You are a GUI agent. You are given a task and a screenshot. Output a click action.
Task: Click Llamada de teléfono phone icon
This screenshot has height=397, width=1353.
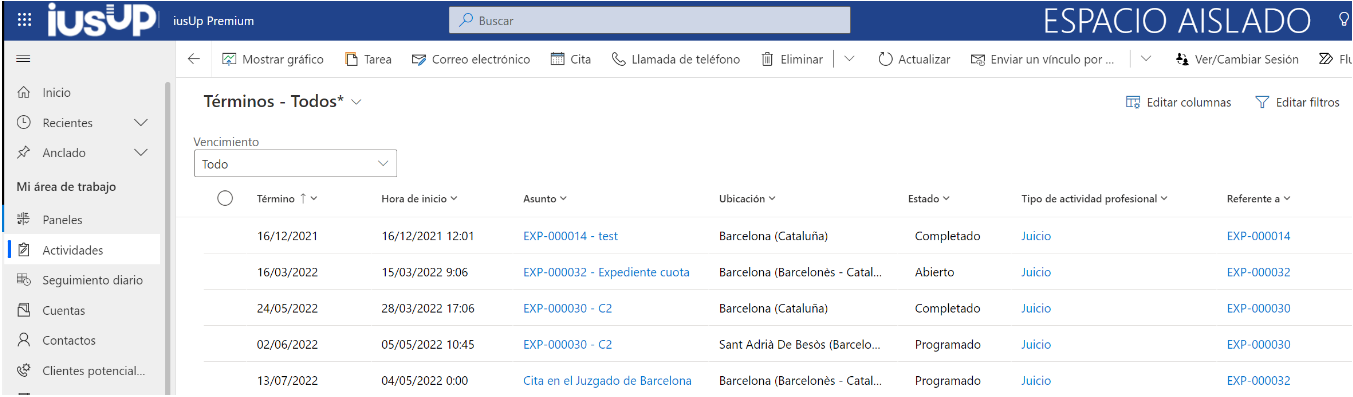tap(619, 59)
